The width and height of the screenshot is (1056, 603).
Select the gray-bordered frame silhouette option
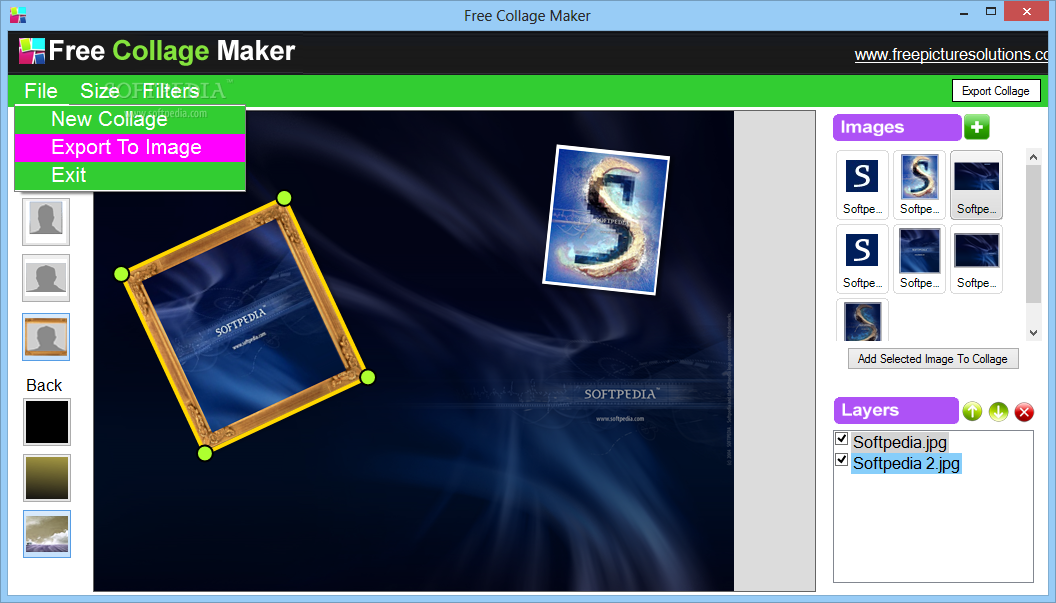(x=46, y=278)
